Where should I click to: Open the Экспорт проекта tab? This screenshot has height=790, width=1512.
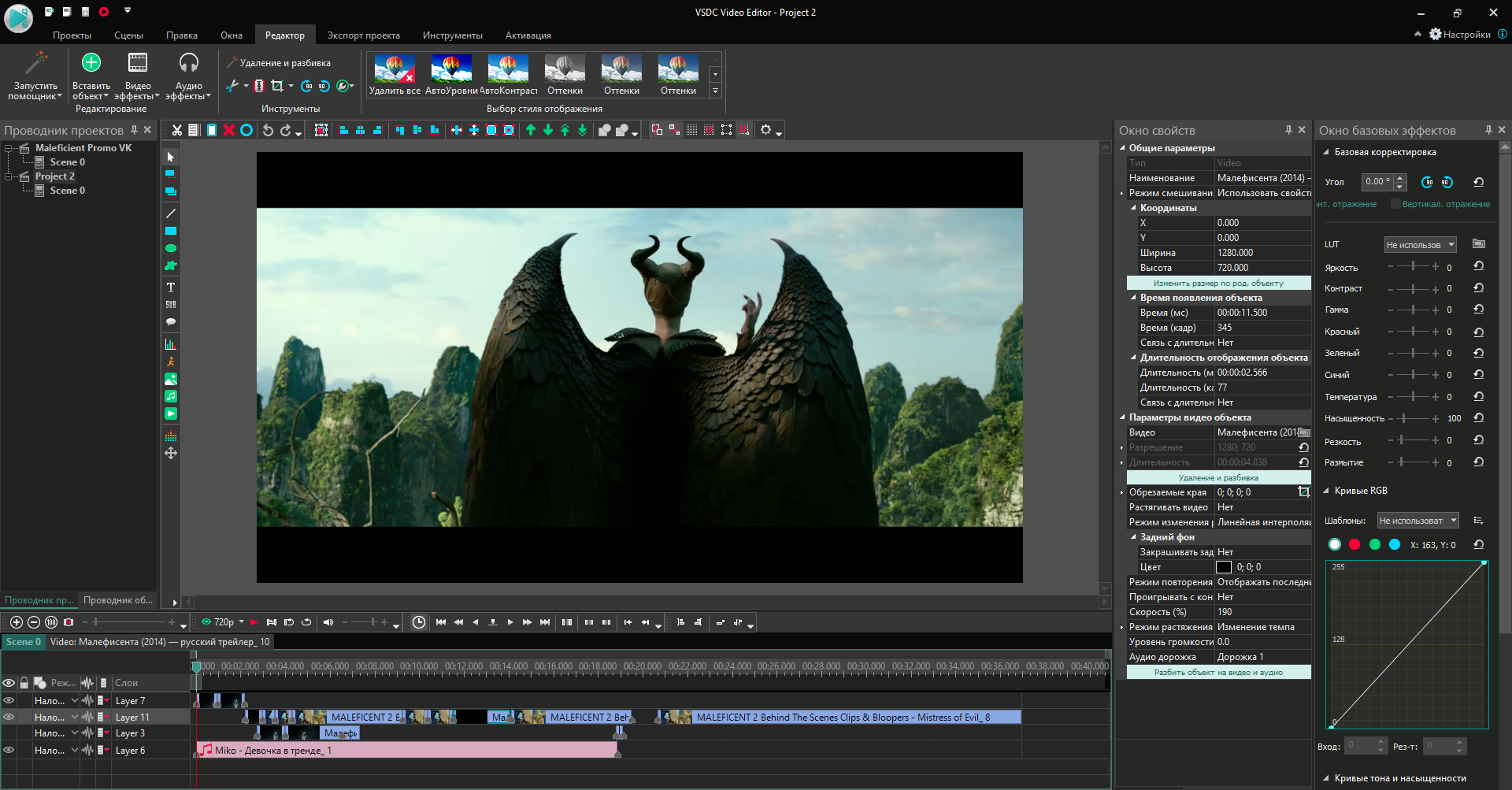[363, 35]
